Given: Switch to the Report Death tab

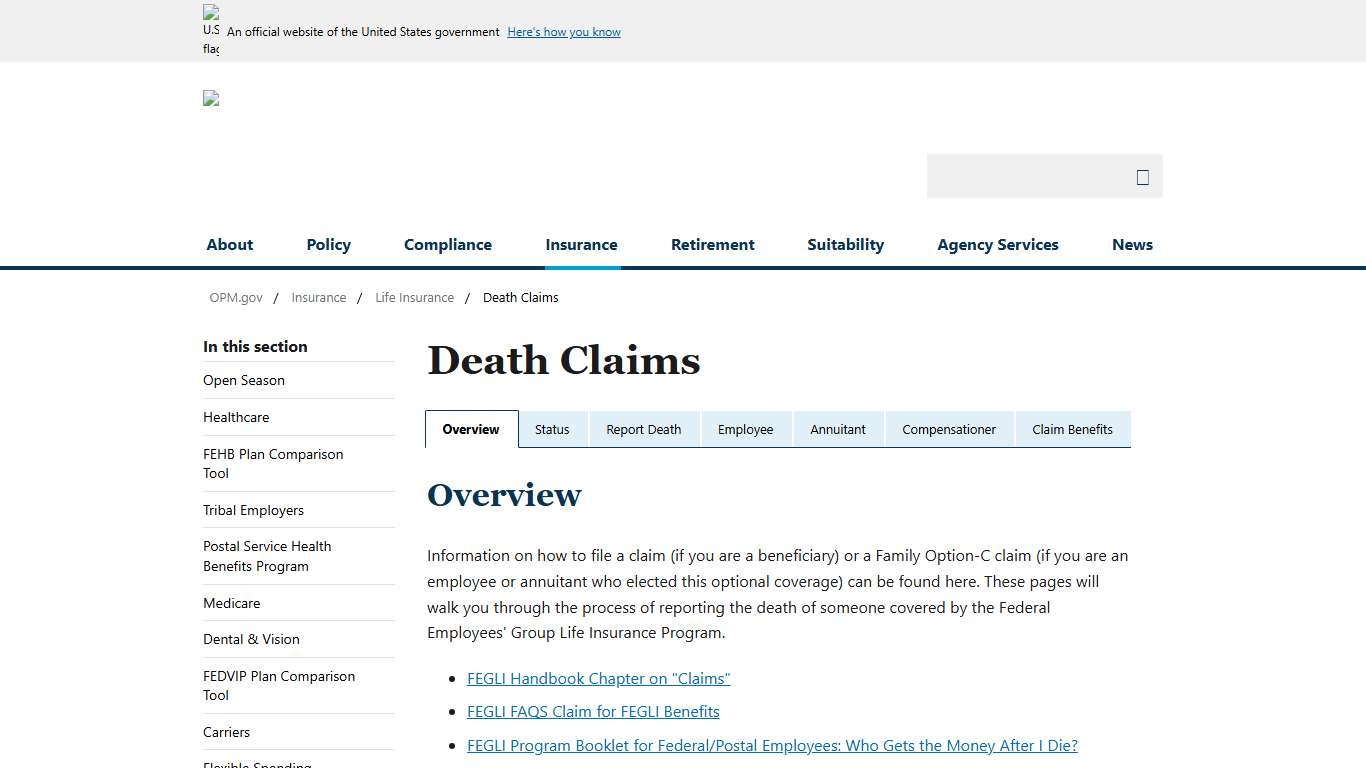Looking at the screenshot, I should (644, 429).
